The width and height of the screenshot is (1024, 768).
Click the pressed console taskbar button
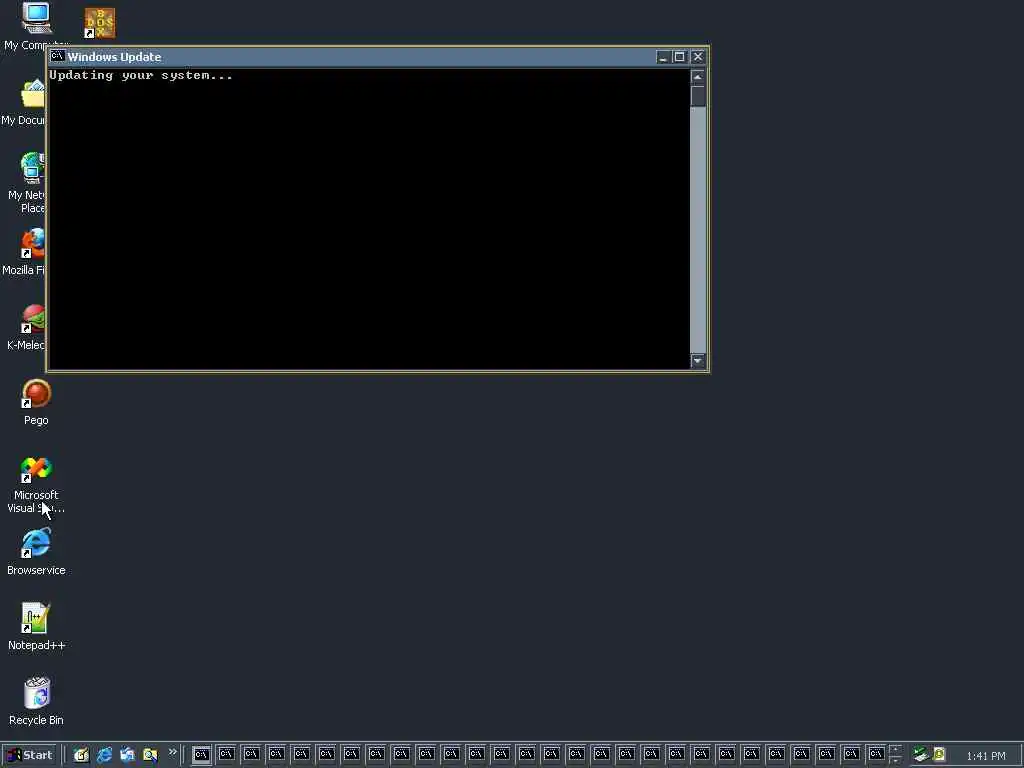[202, 754]
